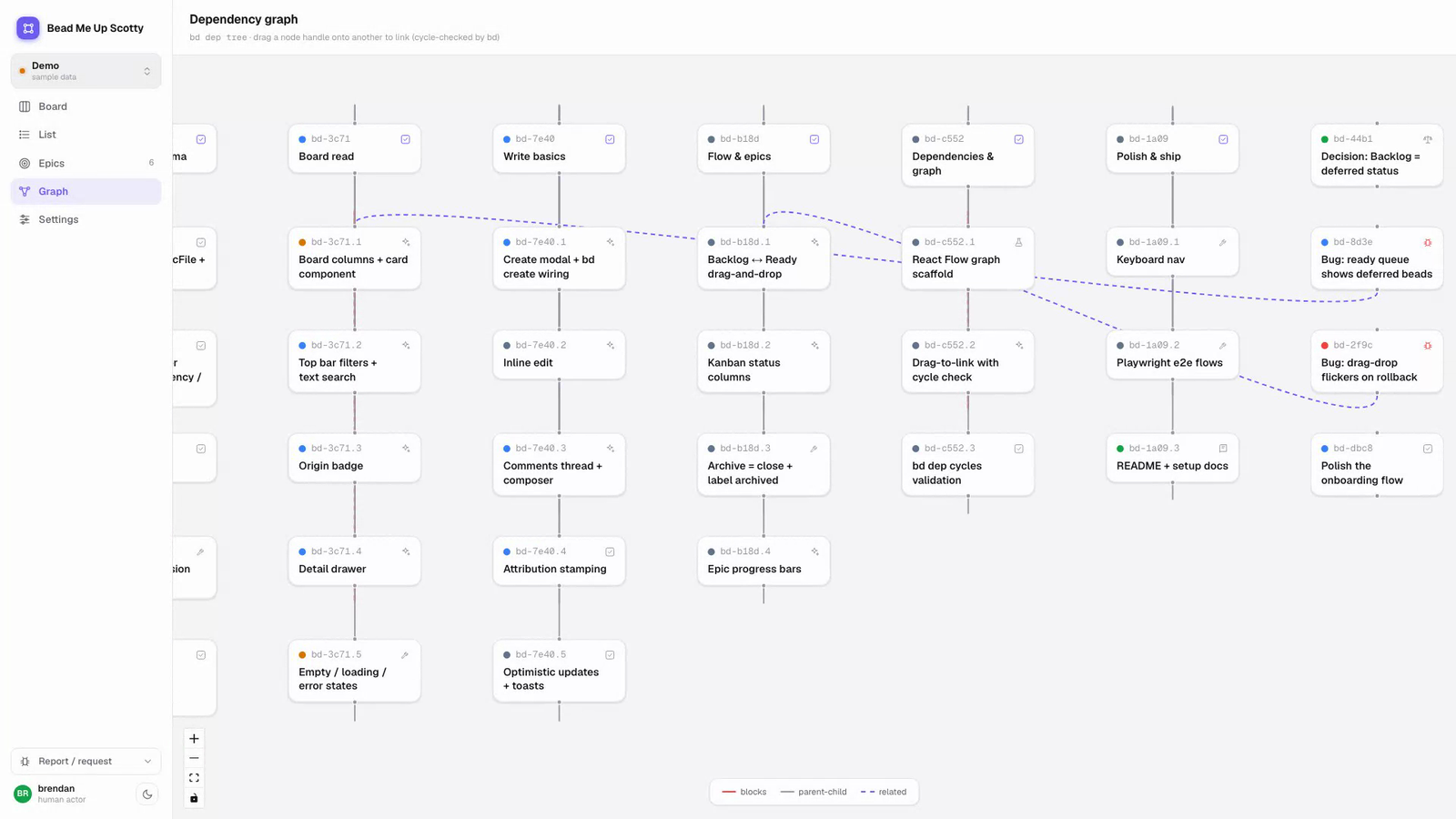1456x819 pixels.
Task: Open the List view
Action: [x=86, y=135]
